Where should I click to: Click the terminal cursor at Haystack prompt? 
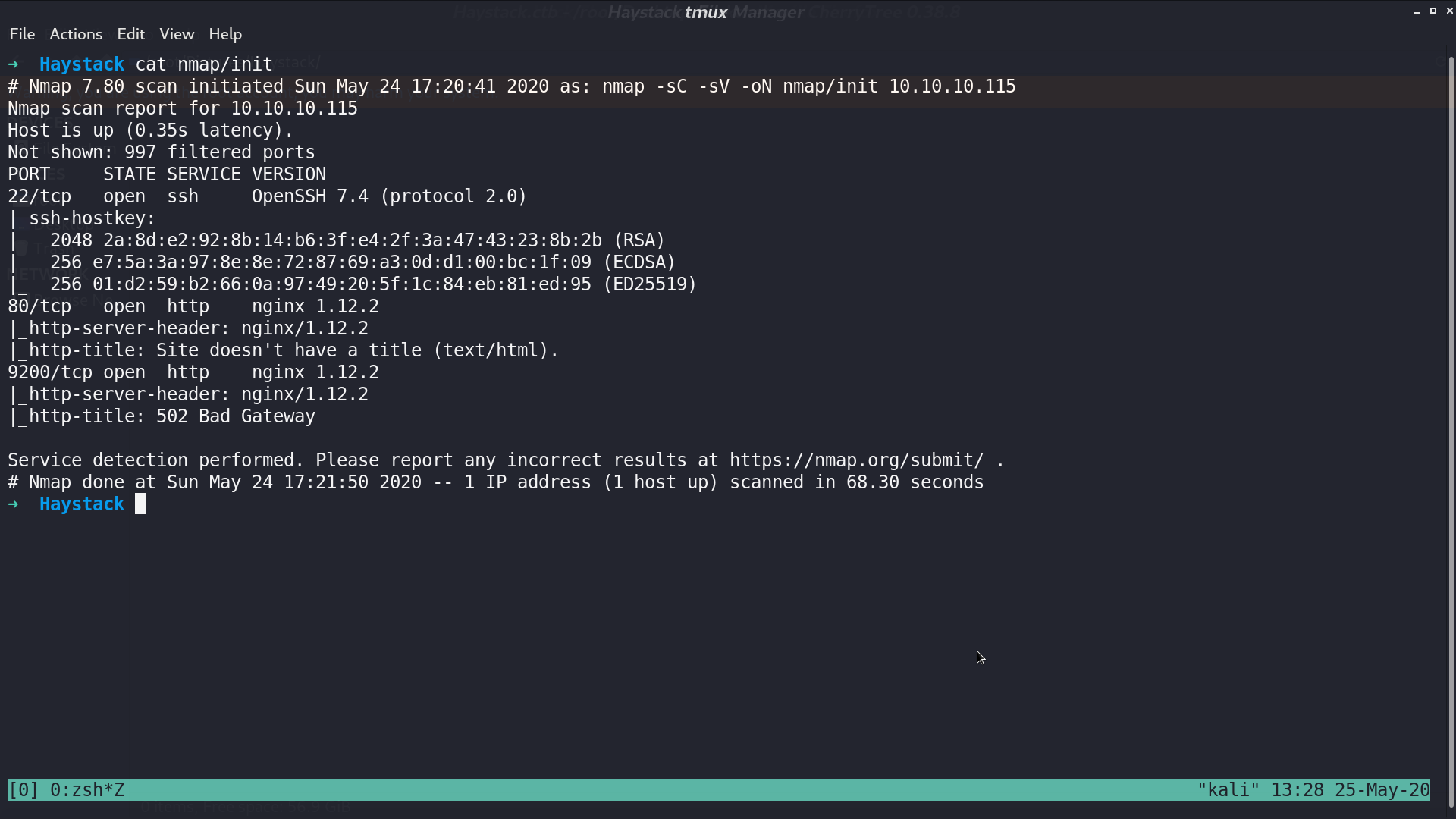pyautogui.click(x=140, y=504)
